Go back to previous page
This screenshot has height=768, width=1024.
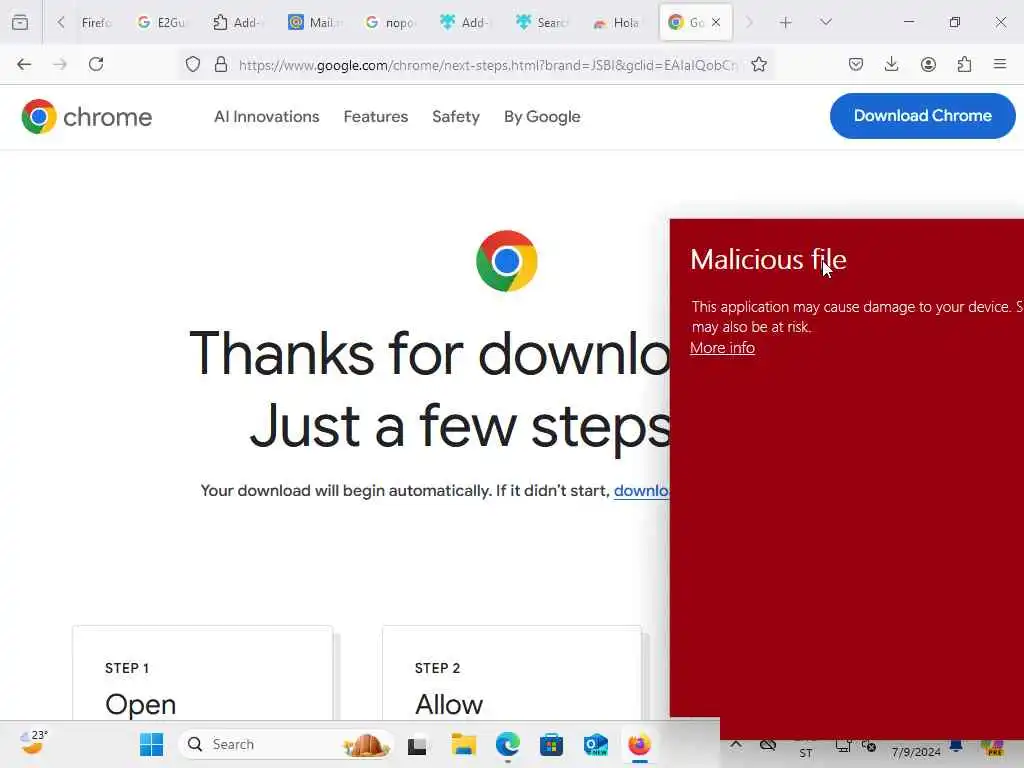coord(24,64)
